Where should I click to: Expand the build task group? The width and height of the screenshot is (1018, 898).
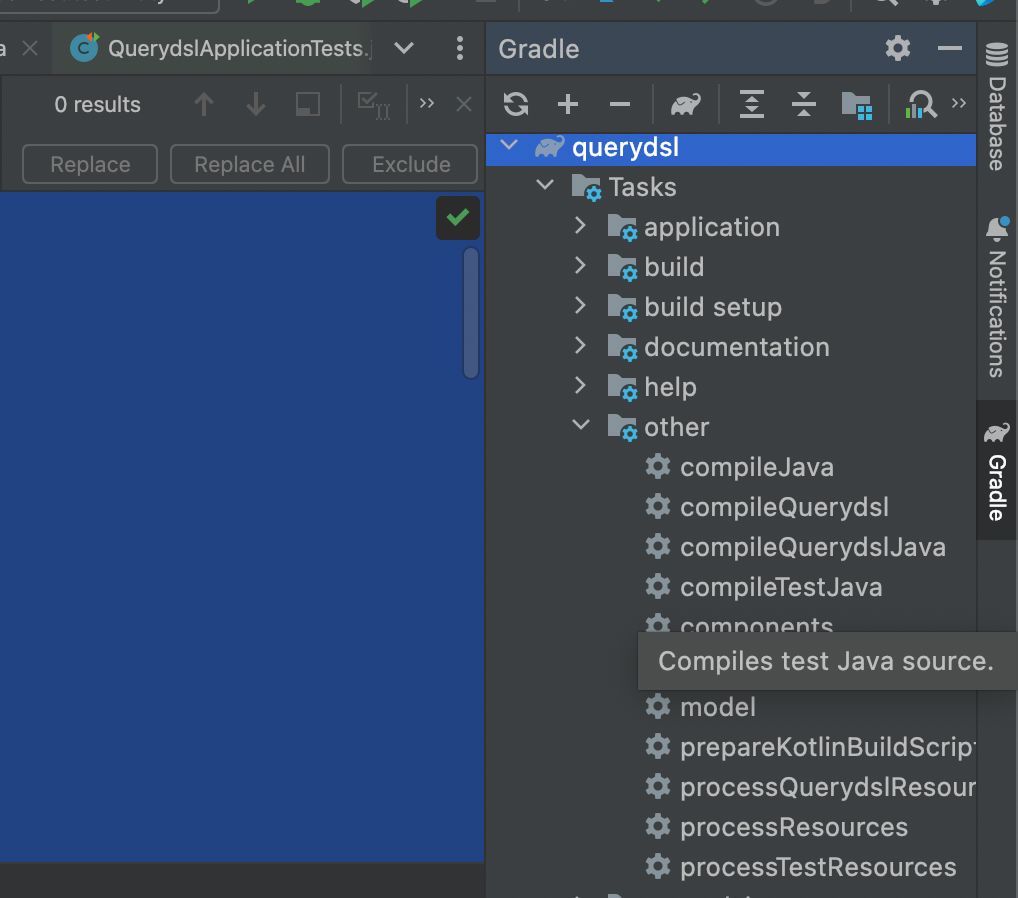(580, 266)
